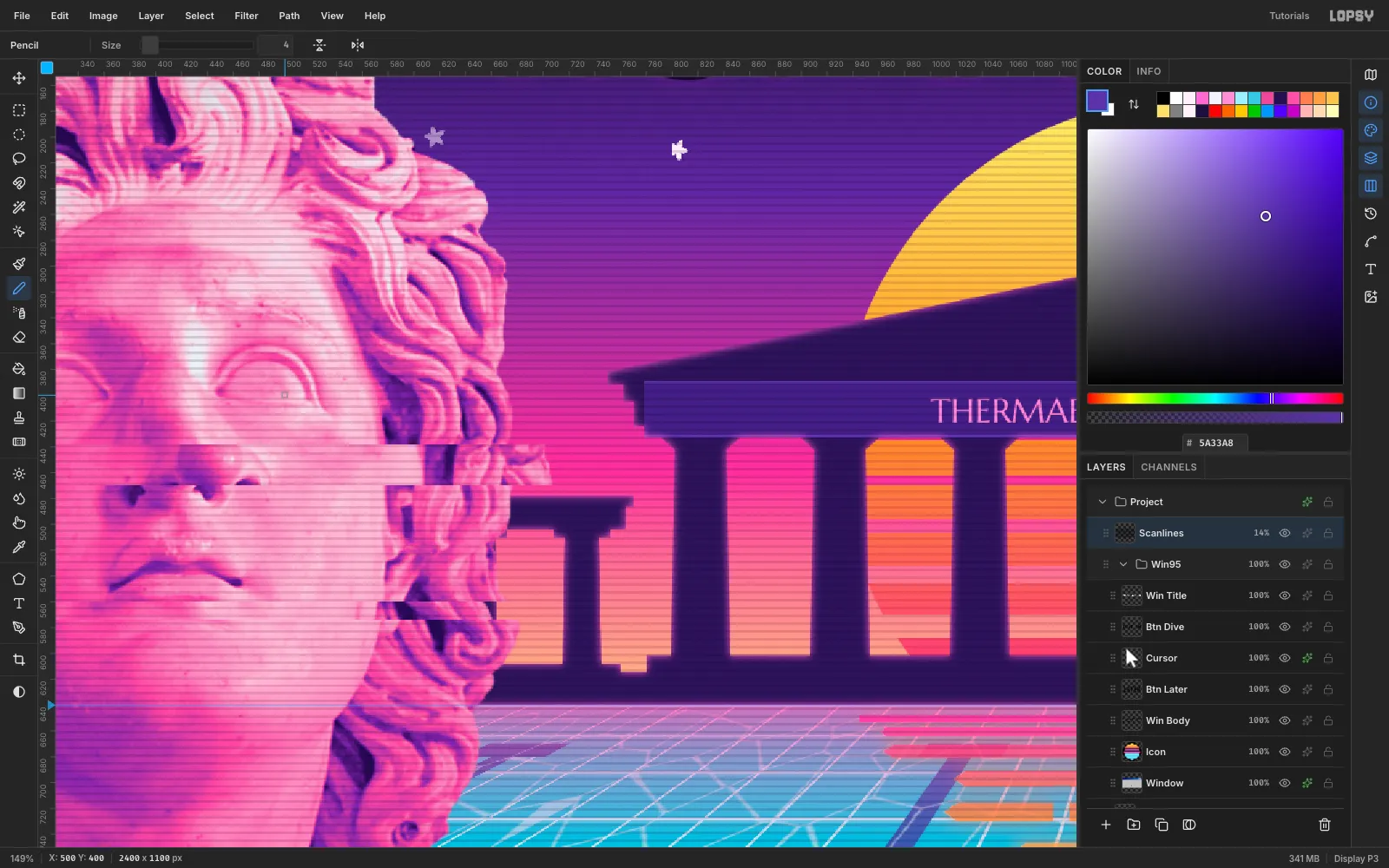This screenshot has height=868, width=1389.
Task: Choose the Gradient tool
Action: point(18,393)
